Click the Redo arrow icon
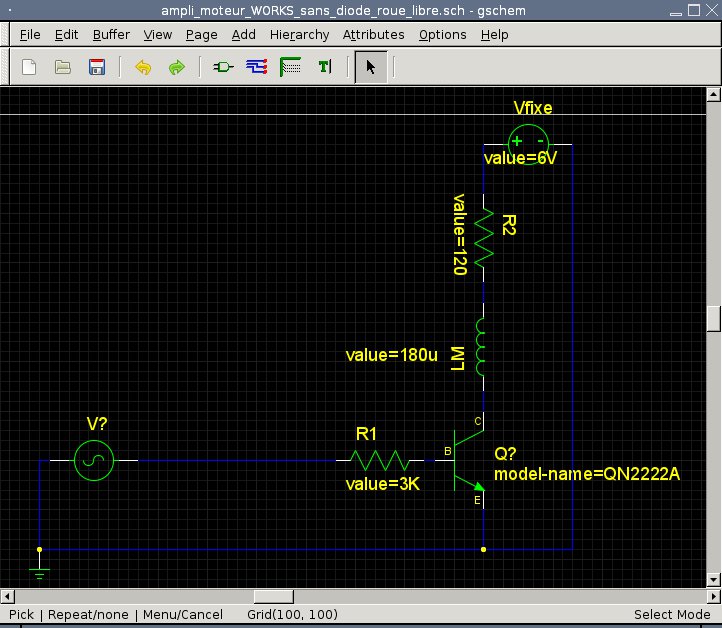The image size is (722, 628). pyautogui.click(x=177, y=67)
